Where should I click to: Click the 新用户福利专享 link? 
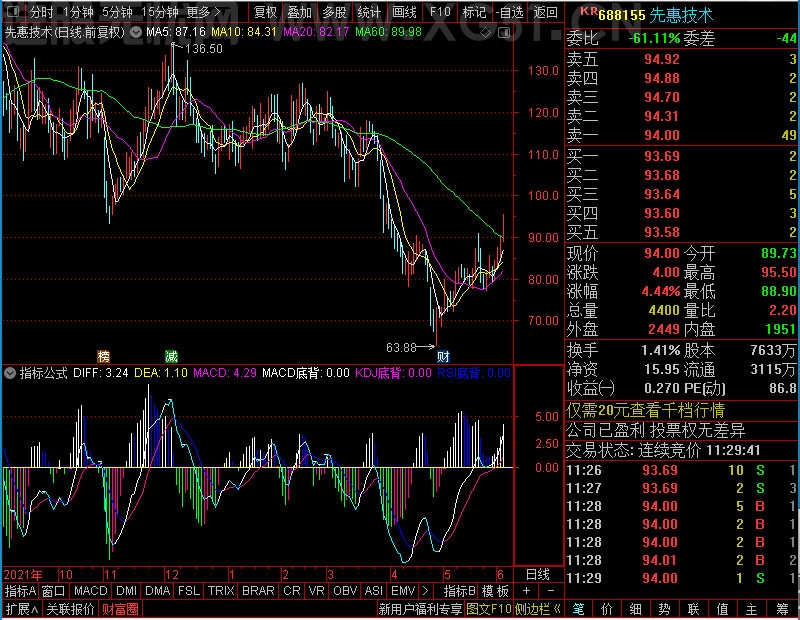coord(420,609)
